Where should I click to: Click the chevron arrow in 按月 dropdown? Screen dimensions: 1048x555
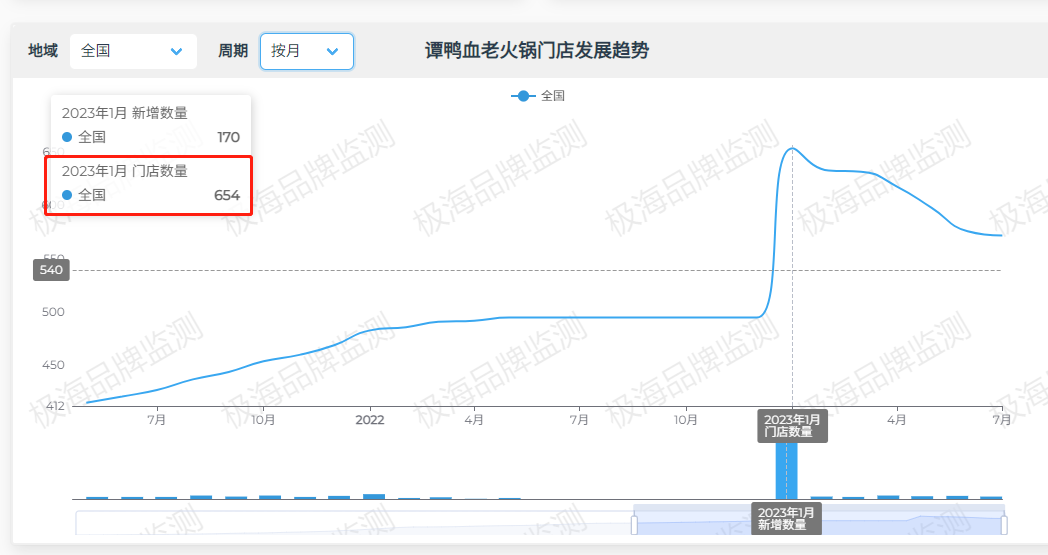[333, 51]
